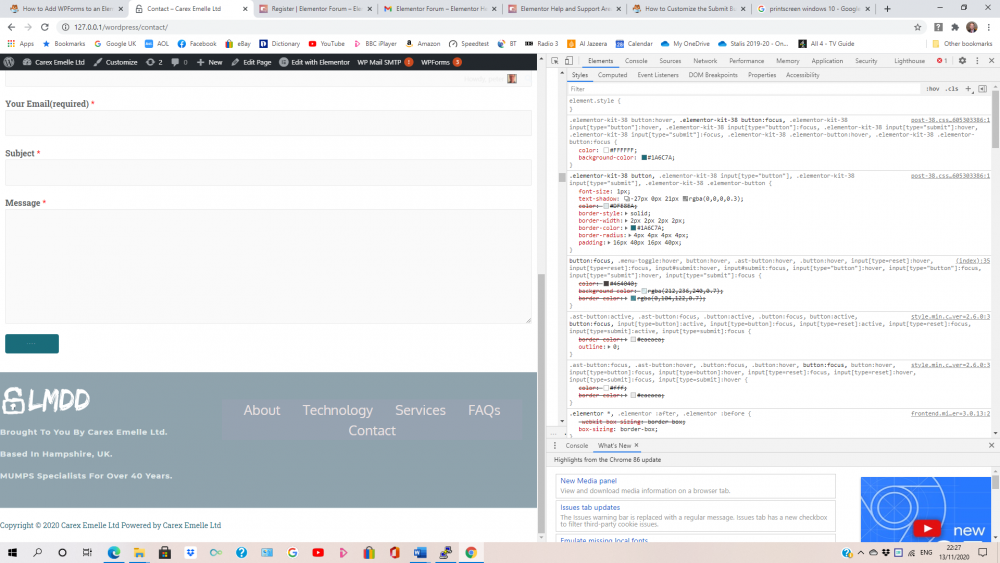Expand border-style shorthand property

[627, 214]
